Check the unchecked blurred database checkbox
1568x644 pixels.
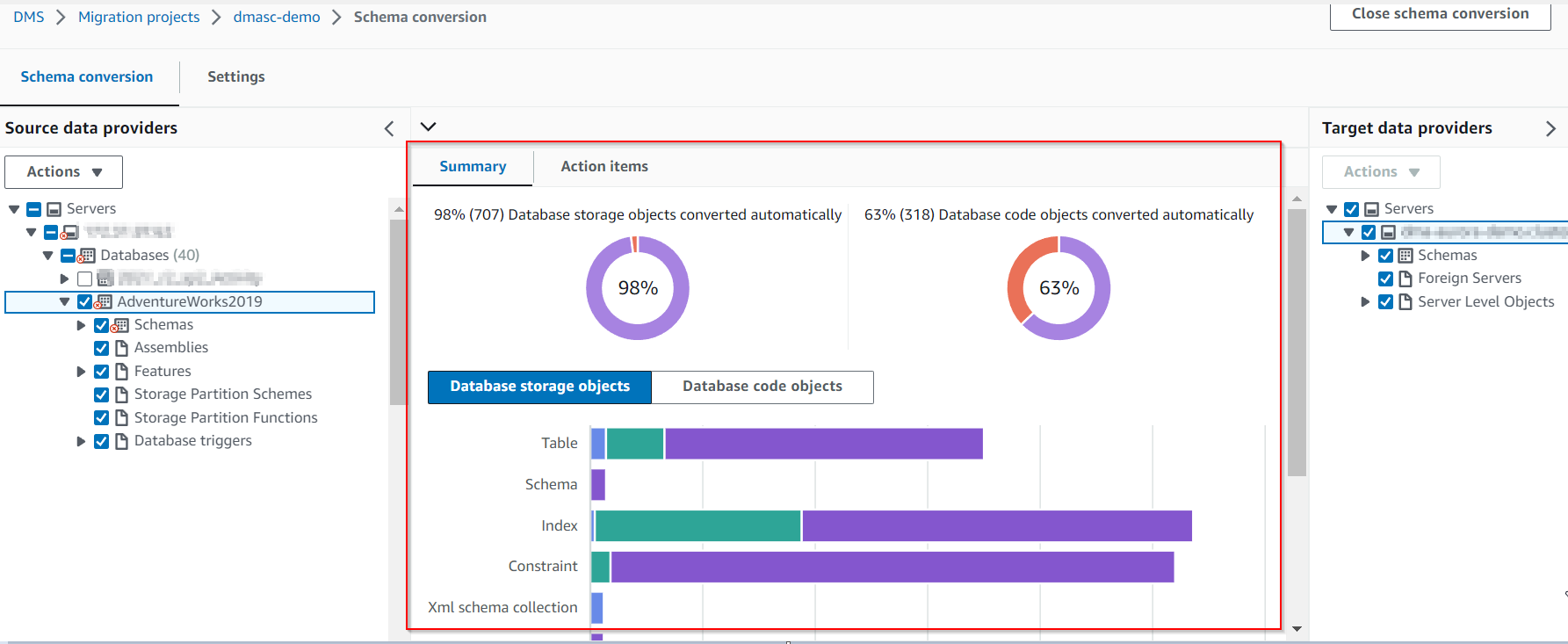pos(84,279)
